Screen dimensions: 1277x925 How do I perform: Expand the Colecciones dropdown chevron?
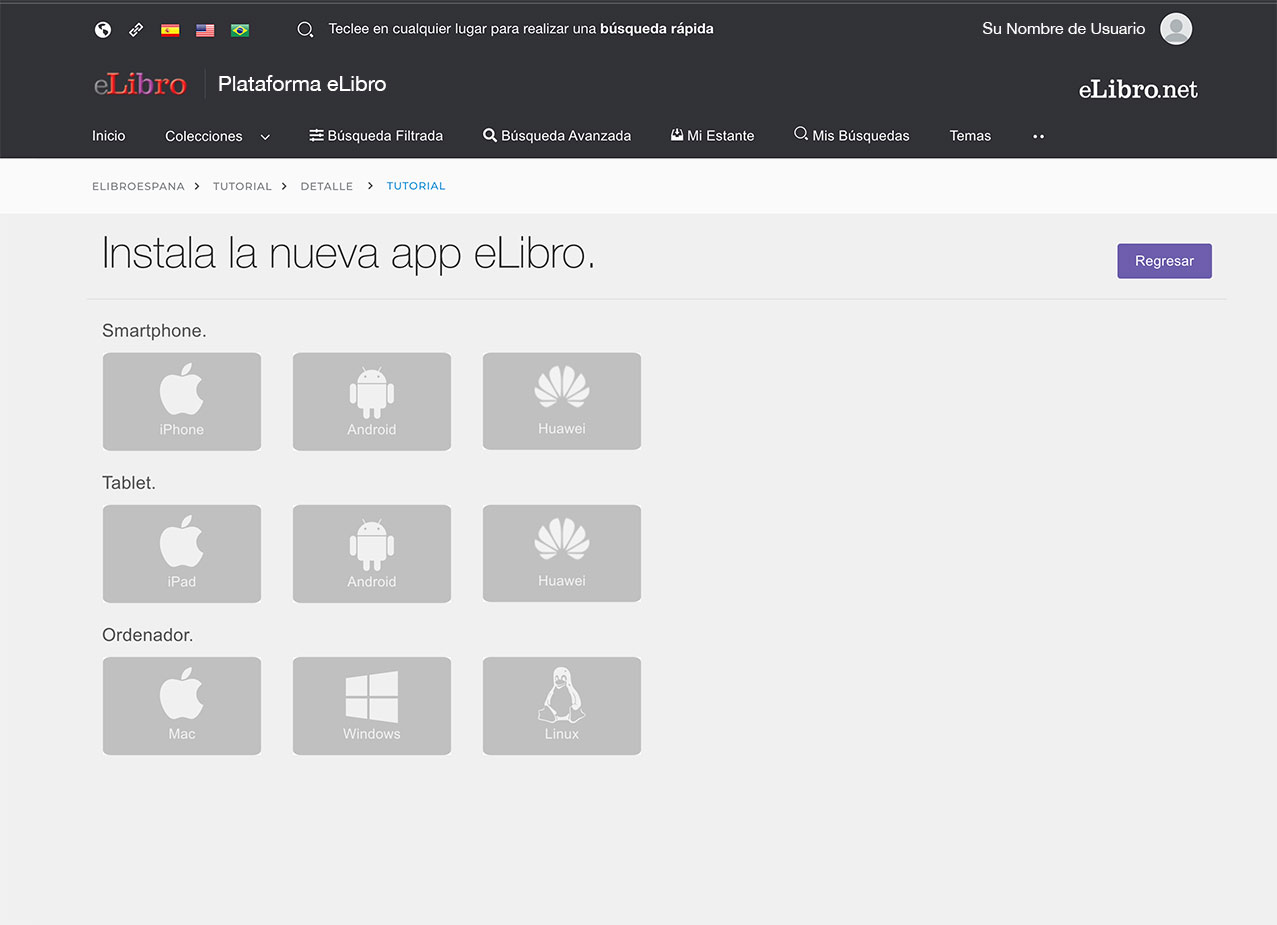coord(265,137)
